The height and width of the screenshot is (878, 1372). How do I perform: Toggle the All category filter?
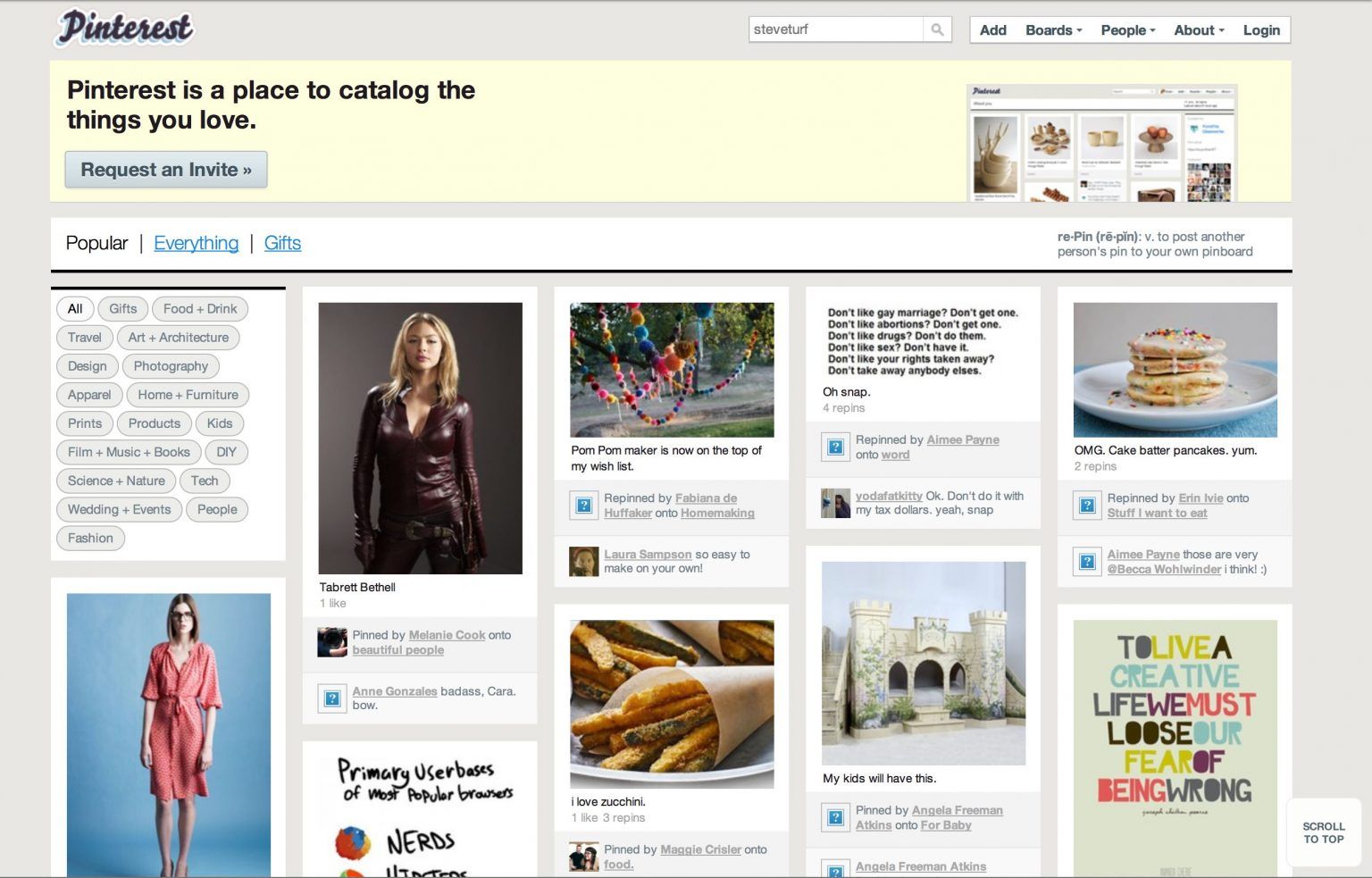click(x=75, y=308)
